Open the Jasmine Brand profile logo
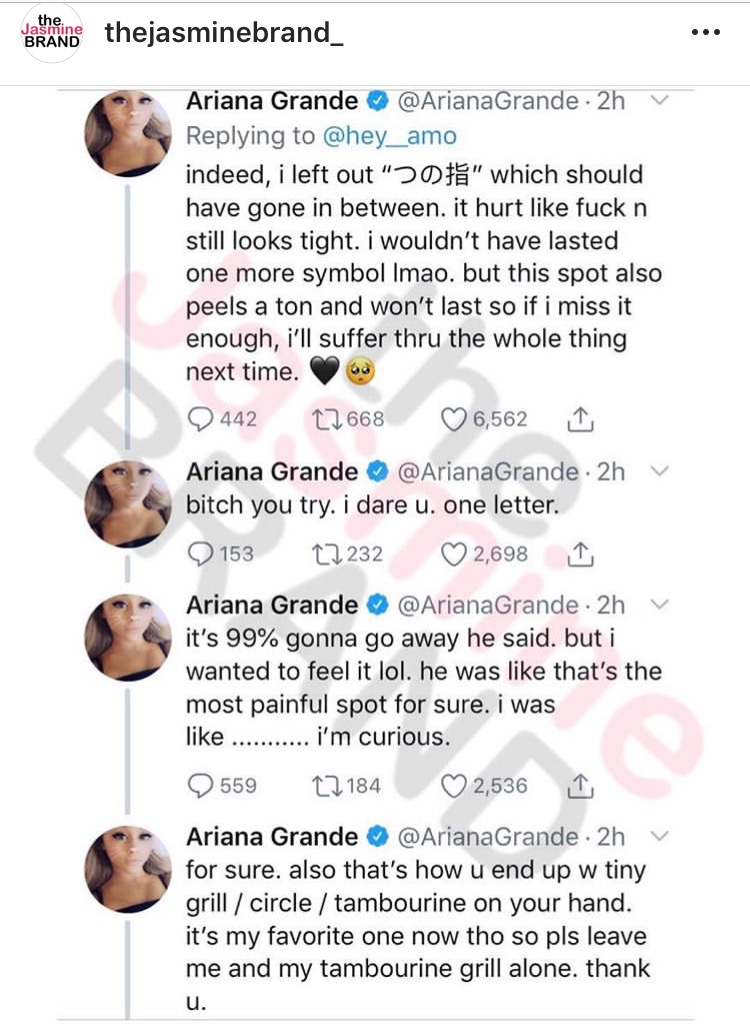This screenshot has height=1029, width=750. tap(51, 32)
